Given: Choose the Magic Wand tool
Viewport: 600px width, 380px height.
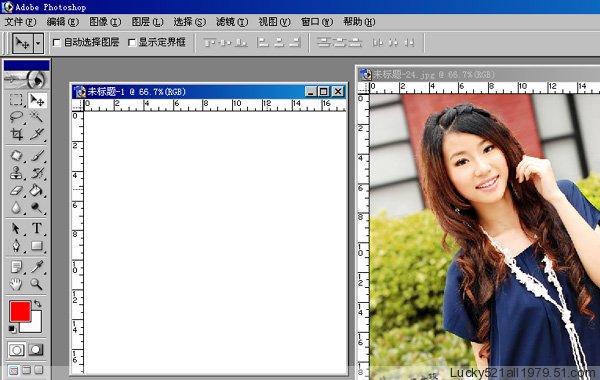Looking at the screenshot, I should pyautogui.click(x=37, y=117).
